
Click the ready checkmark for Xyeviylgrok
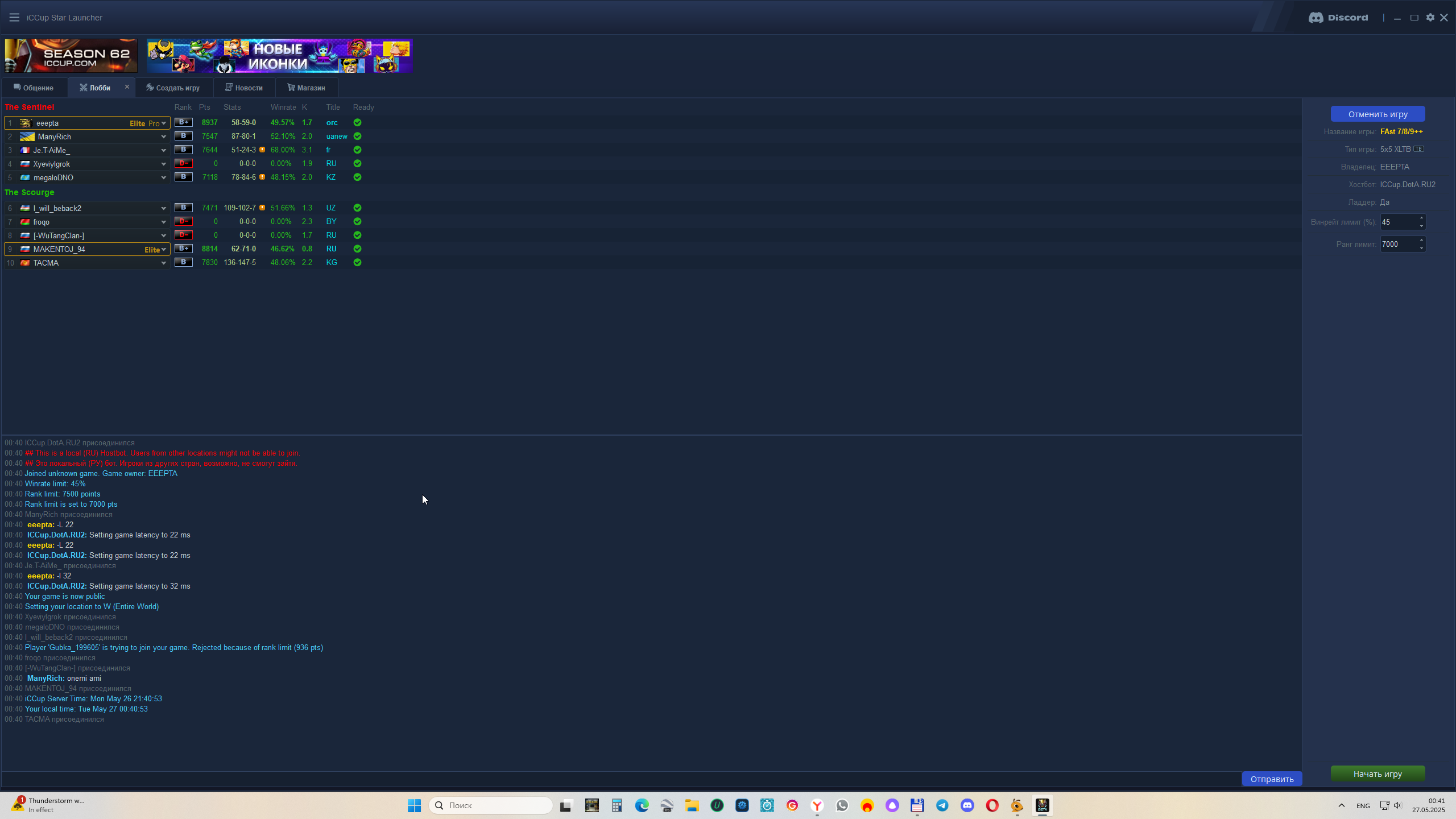pos(357,163)
